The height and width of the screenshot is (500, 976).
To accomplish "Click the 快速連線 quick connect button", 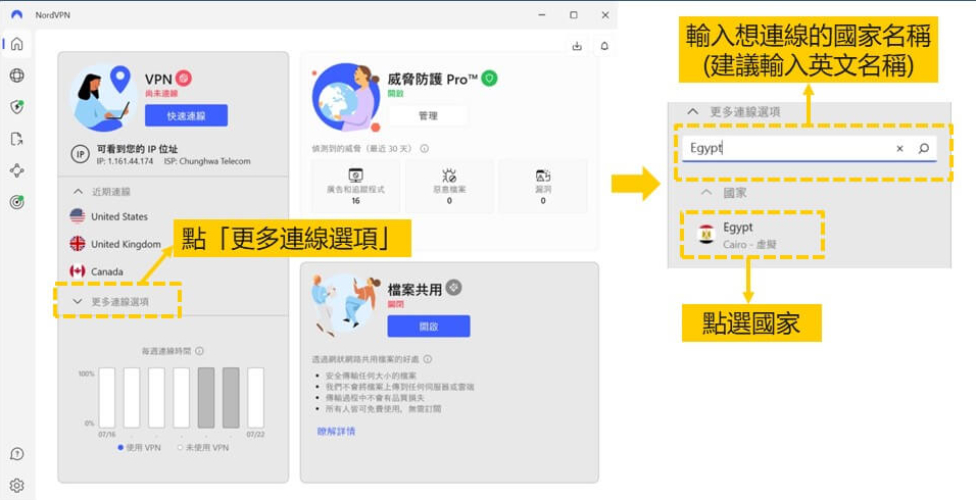I will pos(186,116).
